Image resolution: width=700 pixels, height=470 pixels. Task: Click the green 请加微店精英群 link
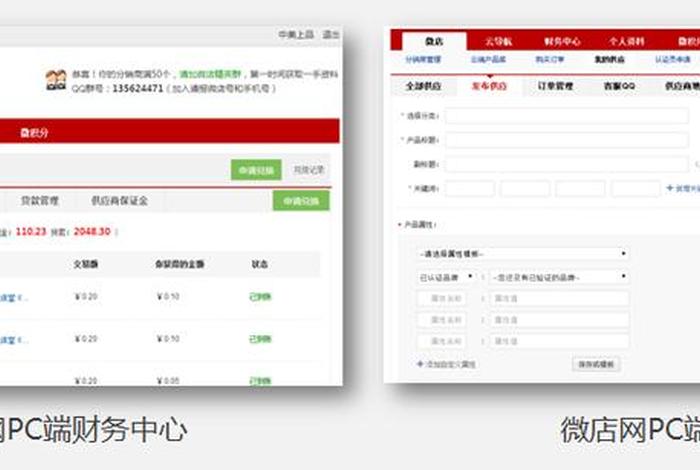tap(210, 74)
